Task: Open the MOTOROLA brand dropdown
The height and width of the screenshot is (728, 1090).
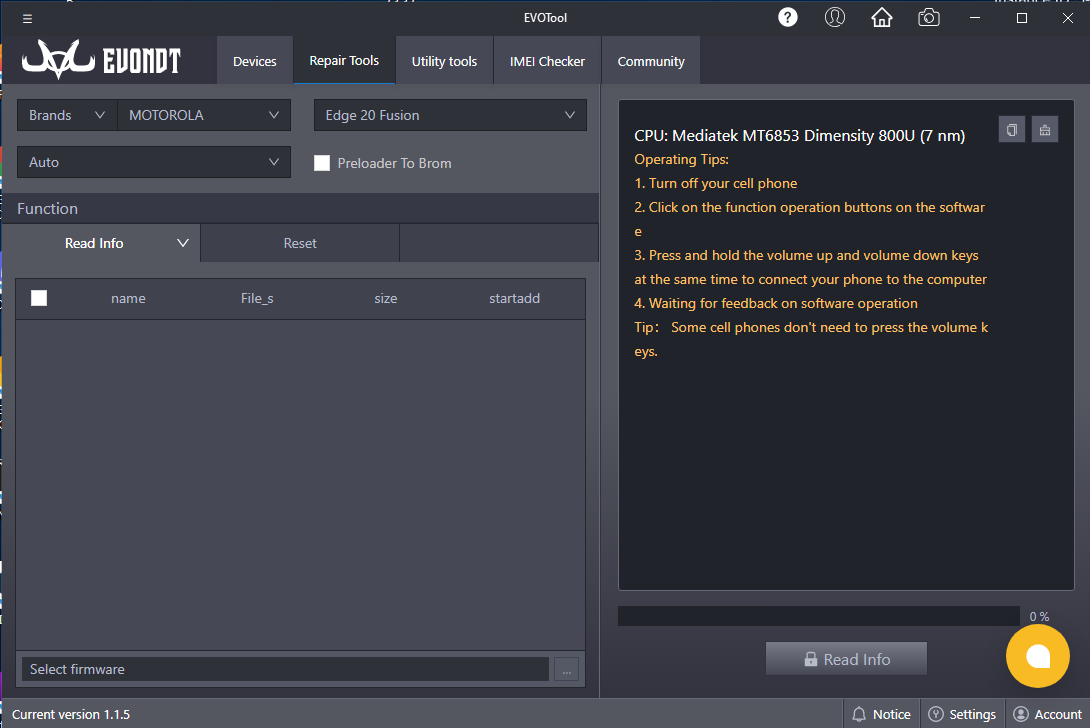Action: click(204, 115)
